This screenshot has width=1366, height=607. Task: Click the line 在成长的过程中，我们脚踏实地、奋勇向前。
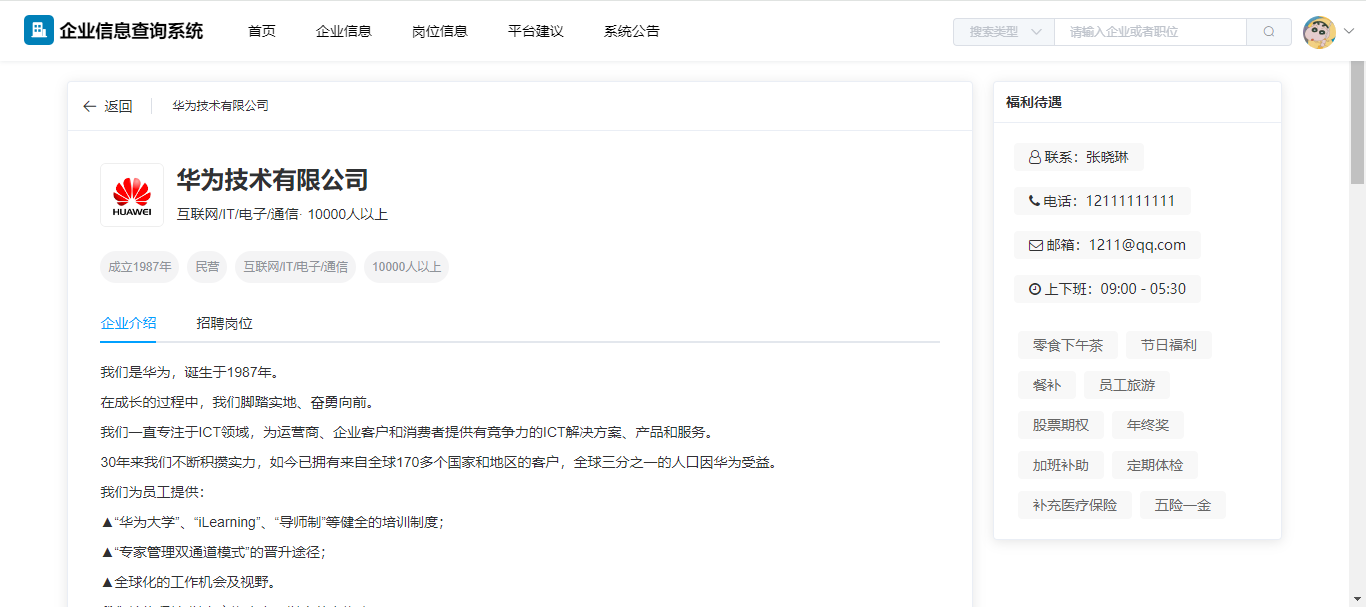(239, 403)
